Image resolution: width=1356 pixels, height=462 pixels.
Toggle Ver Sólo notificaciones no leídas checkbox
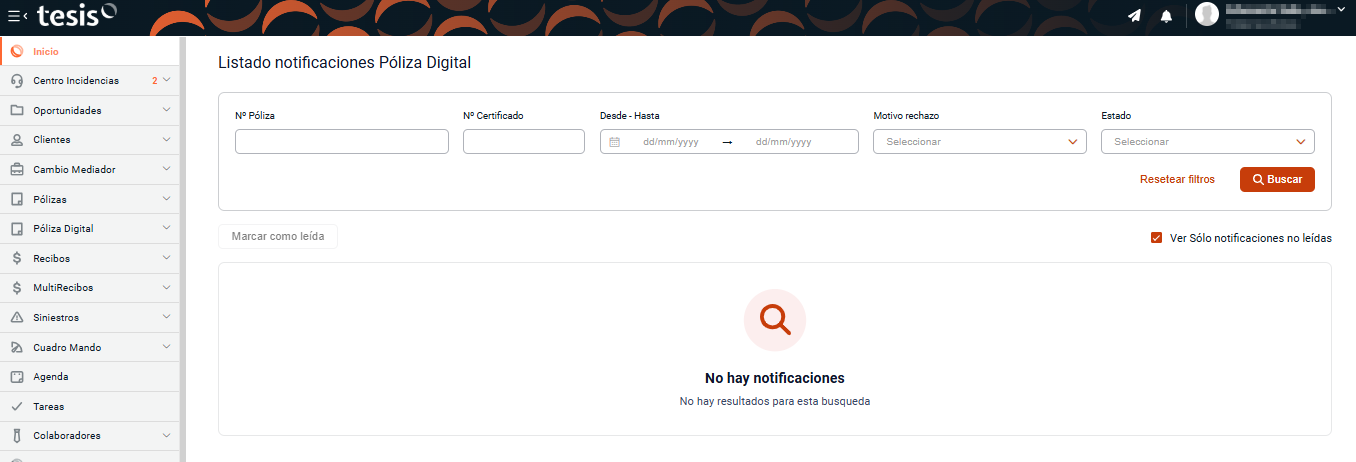1157,238
